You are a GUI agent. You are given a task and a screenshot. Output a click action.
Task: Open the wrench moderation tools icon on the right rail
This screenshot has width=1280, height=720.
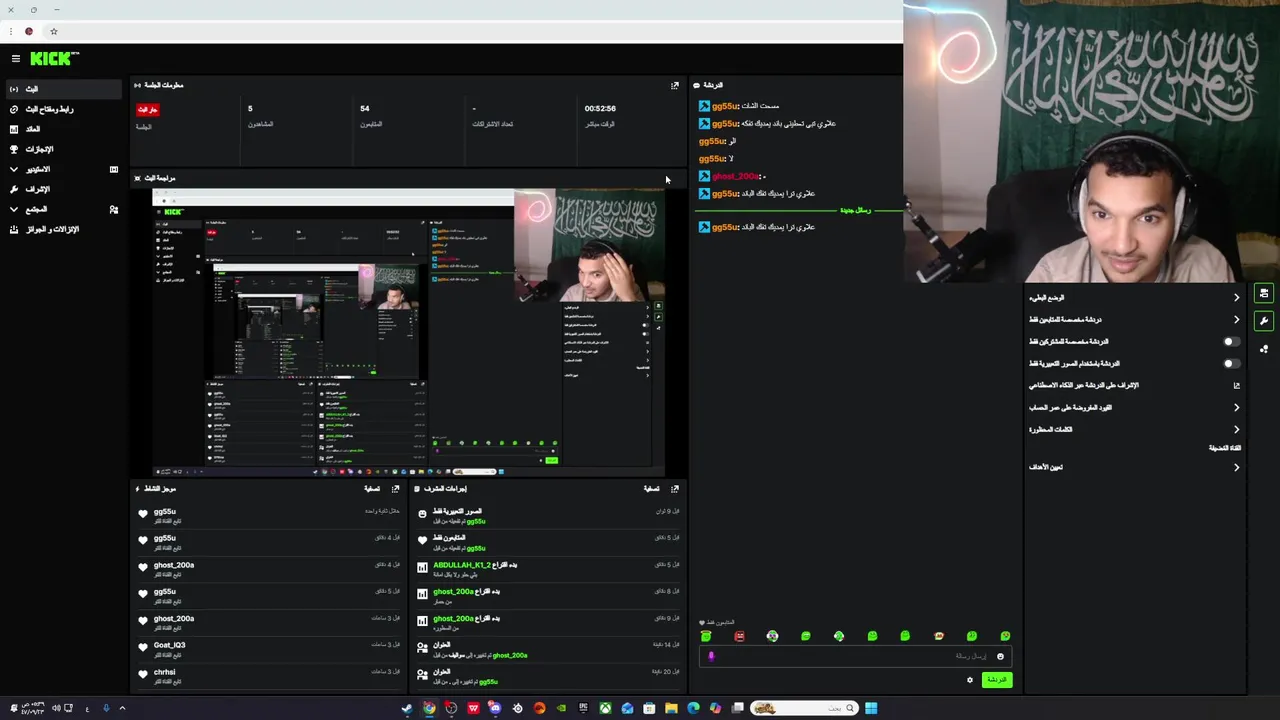(1264, 321)
